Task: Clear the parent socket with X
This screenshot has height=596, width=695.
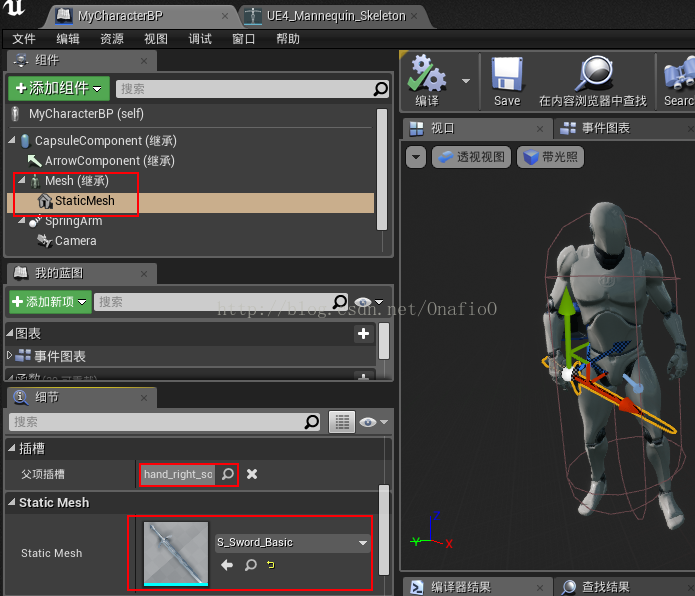Action: point(252,474)
